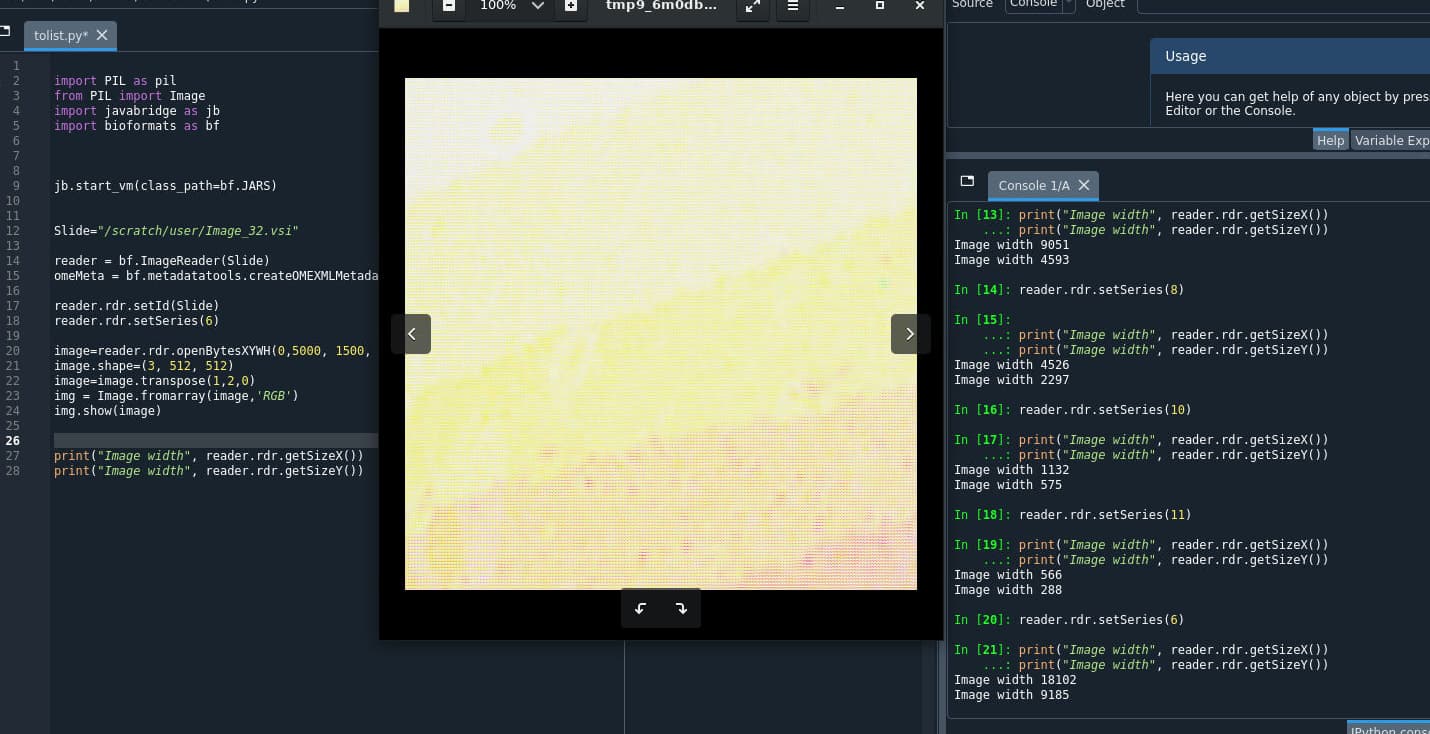The image size is (1430, 734).
Task: Zoom out with the minus button
Action: tap(449, 6)
